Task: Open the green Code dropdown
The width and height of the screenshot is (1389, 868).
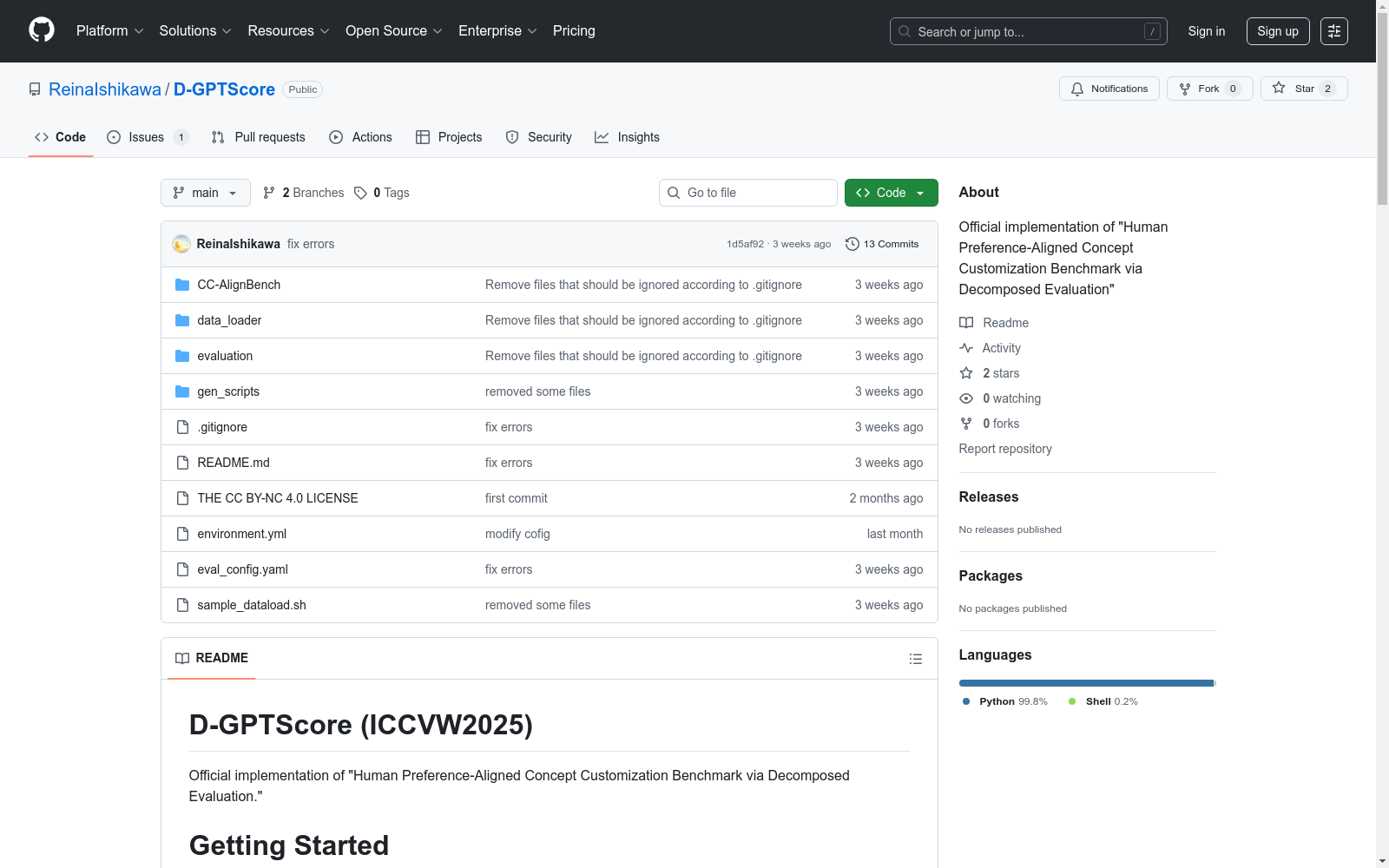Action: click(x=892, y=193)
